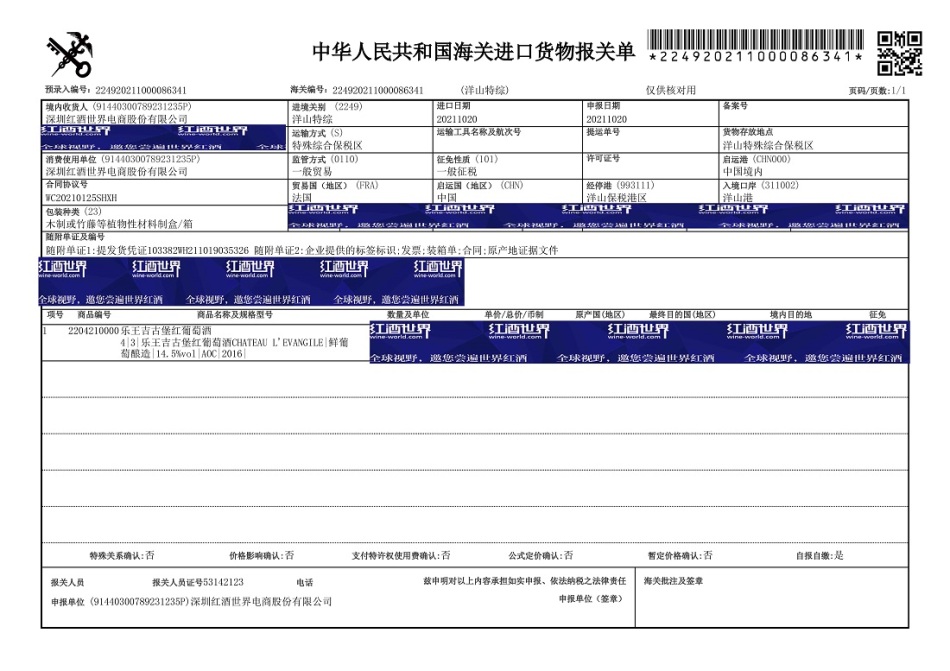Click the 备案号 field label
The height and width of the screenshot is (671, 950).
click(x=735, y=106)
